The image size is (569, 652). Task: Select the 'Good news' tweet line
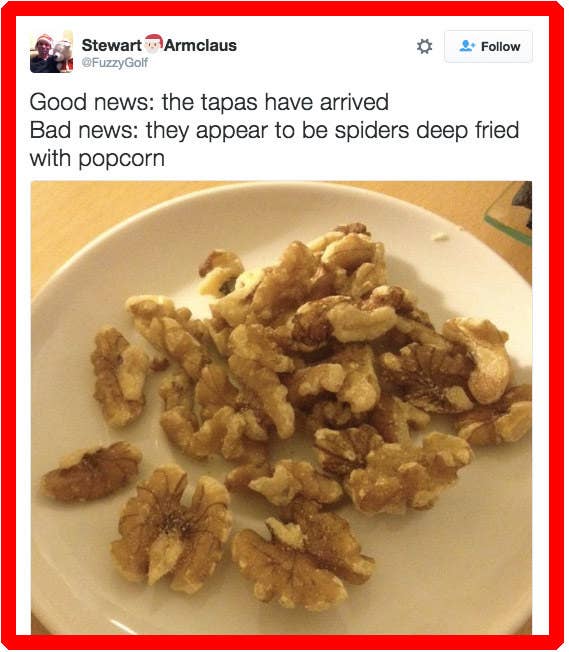[209, 102]
